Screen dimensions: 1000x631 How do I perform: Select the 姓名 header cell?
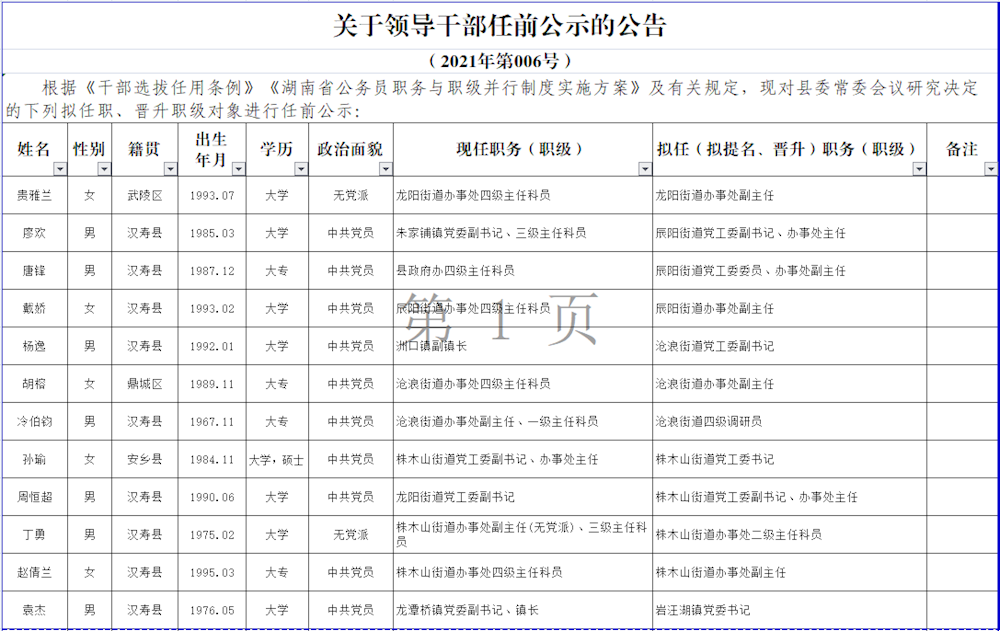coord(34,149)
